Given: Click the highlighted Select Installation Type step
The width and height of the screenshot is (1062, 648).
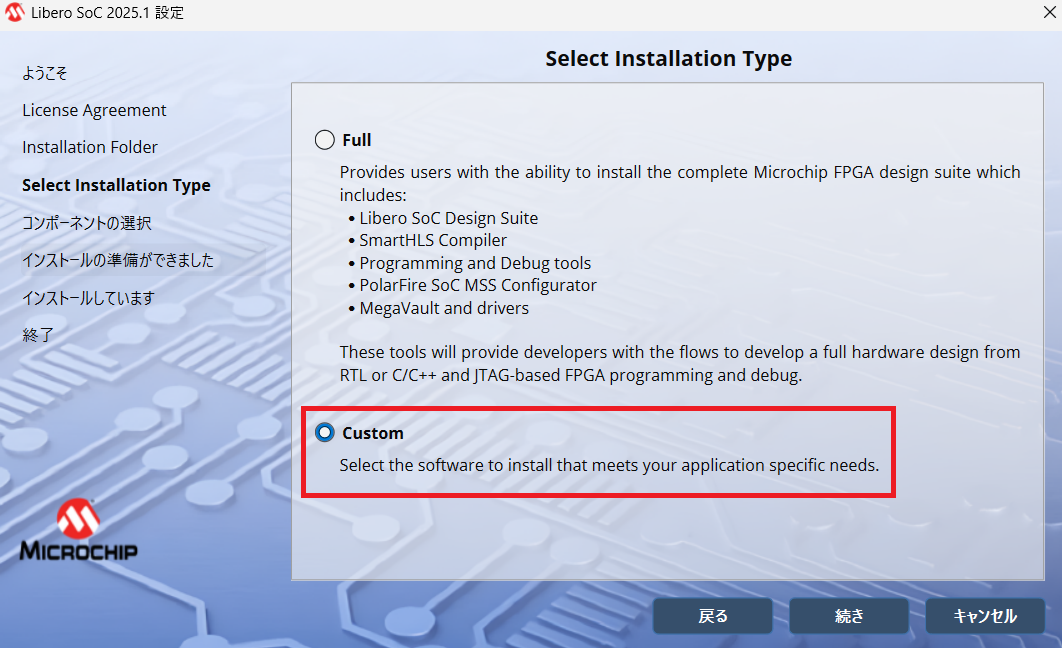Looking at the screenshot, I should coord(116,185).
